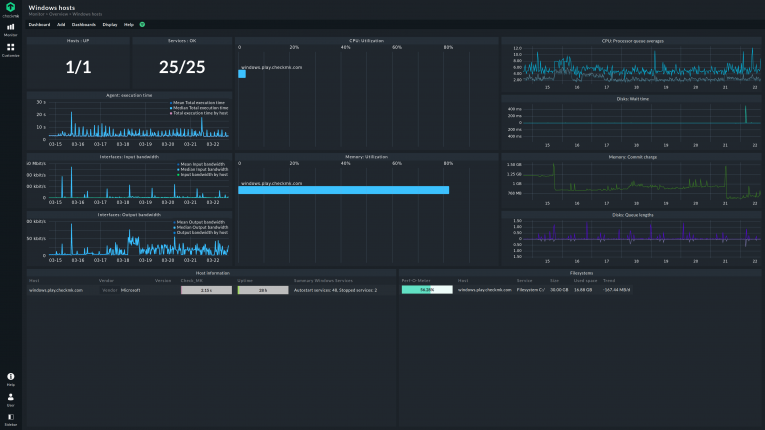Open the Monitor sidebar menu
765x430 pixels.
(x=10, y=29)
